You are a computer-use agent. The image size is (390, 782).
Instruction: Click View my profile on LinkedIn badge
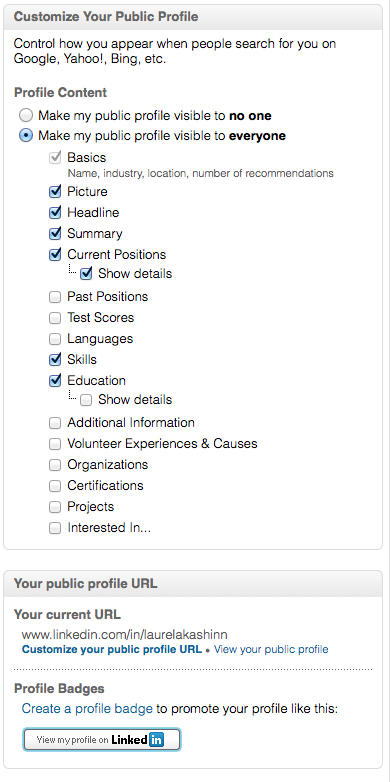coord(101,739)
